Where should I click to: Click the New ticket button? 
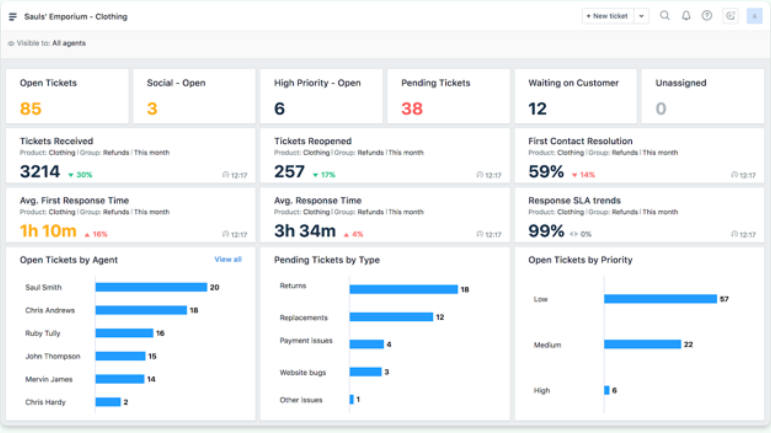608,16
